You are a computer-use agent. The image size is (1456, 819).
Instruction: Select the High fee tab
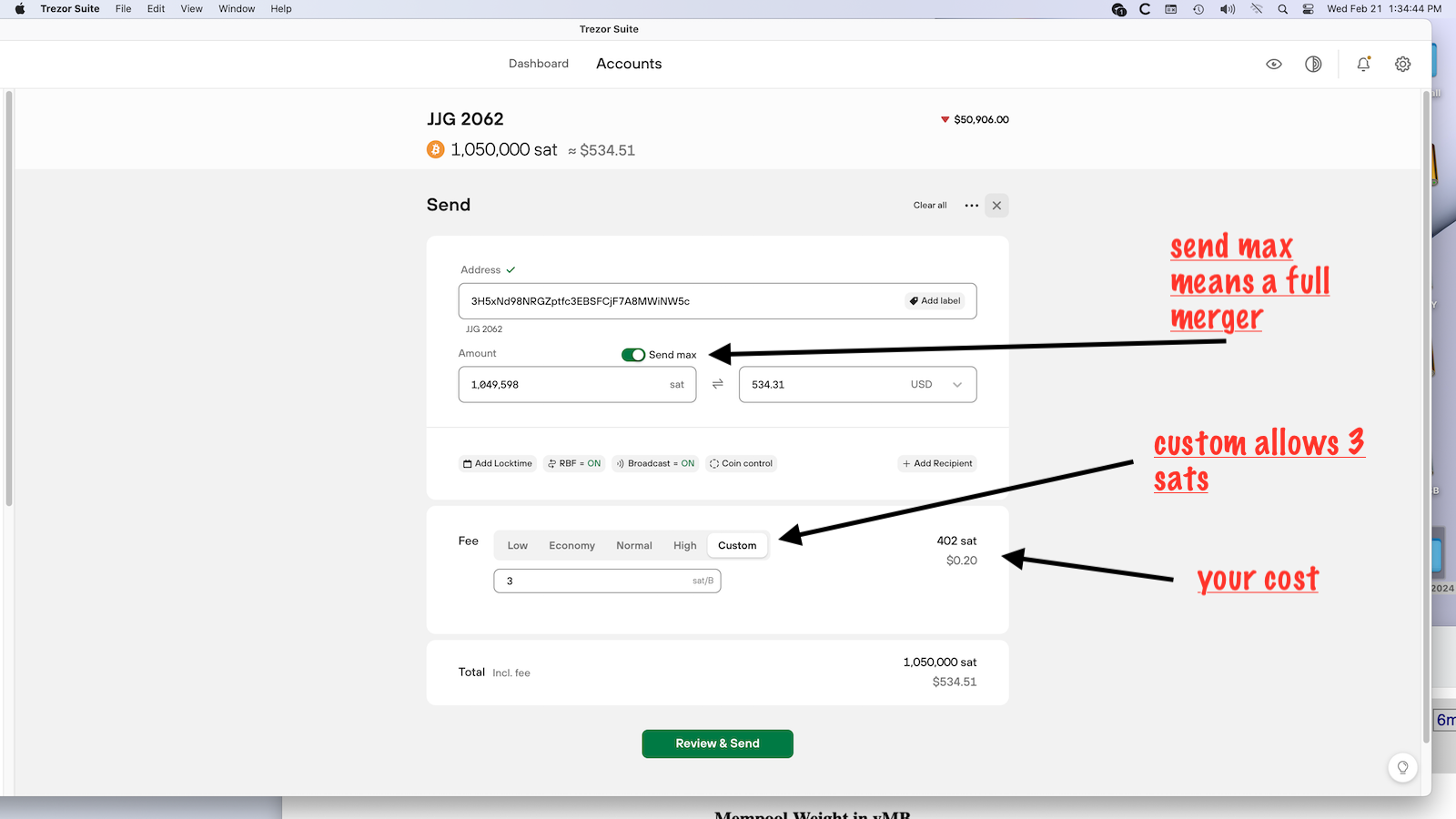685,546
